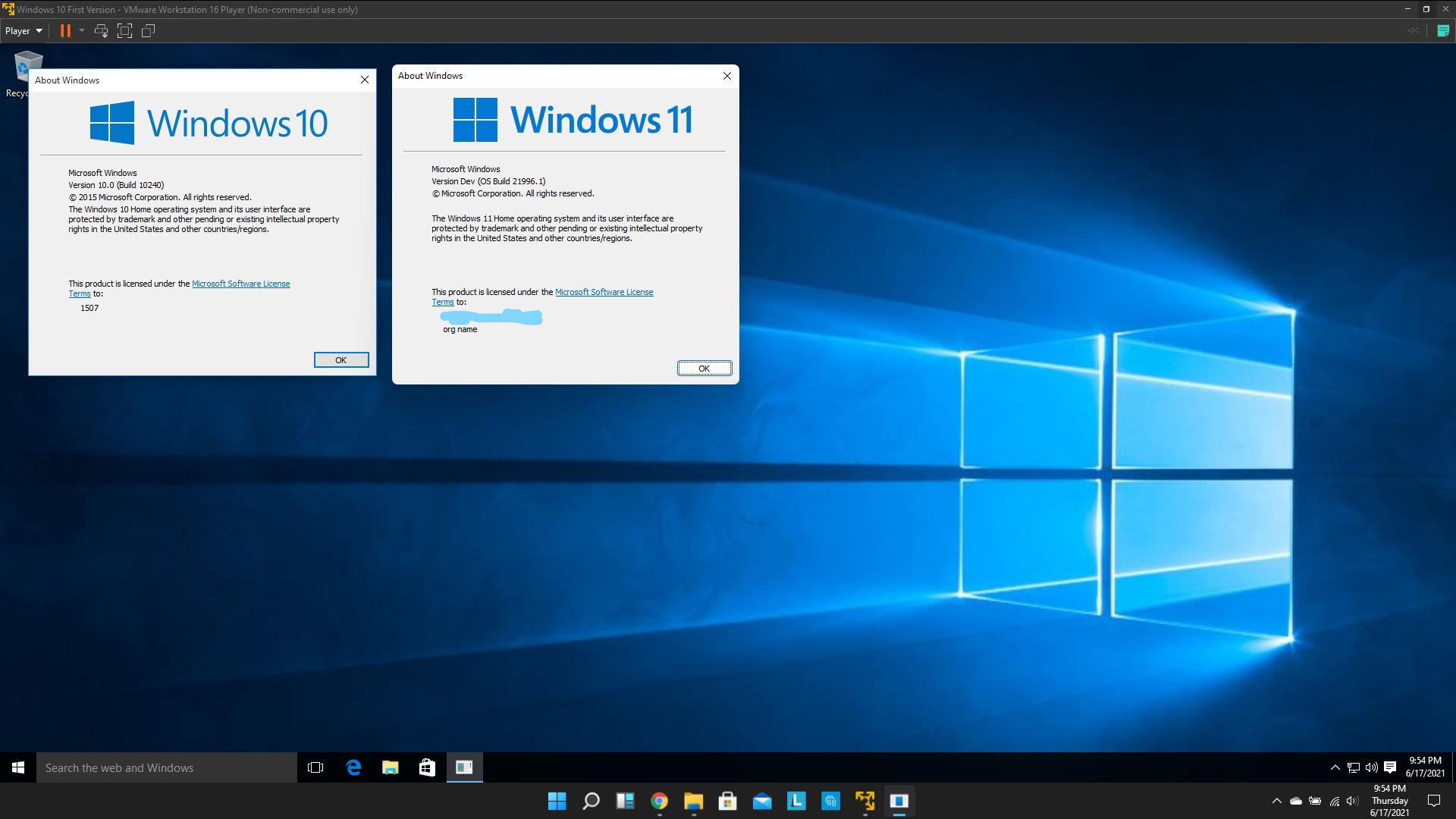Open the Windows 11 Start button

coord(557,801)
